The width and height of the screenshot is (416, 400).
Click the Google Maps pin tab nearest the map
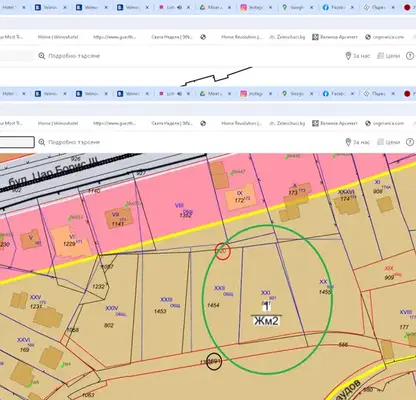pyautogui.click(x=294, y=94)
